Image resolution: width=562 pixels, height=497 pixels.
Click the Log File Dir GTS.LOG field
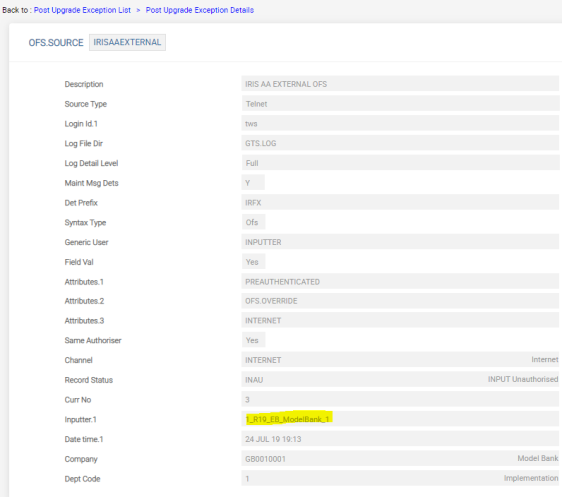click(400, 143)
